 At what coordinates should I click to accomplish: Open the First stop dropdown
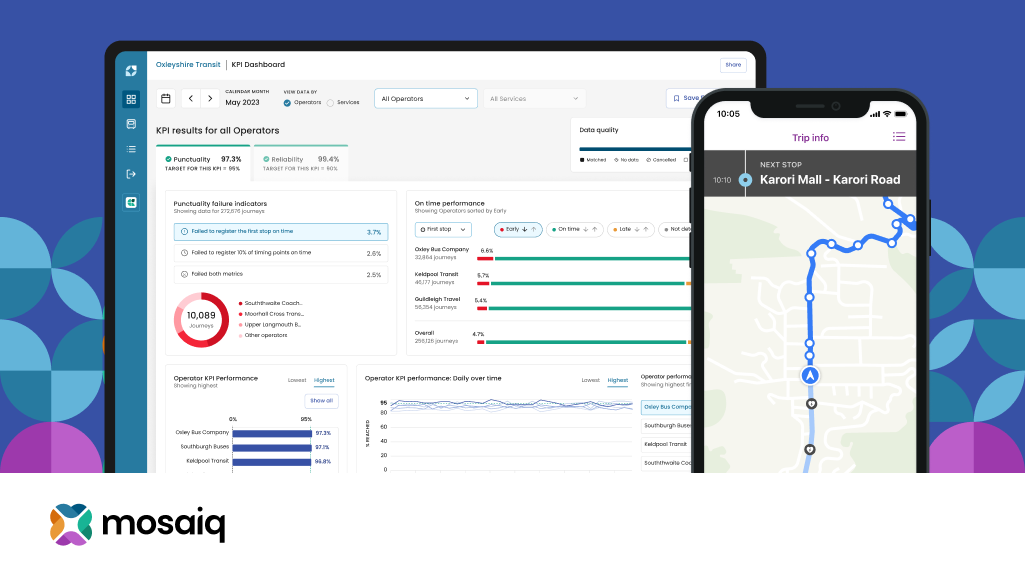pos(442,229)
